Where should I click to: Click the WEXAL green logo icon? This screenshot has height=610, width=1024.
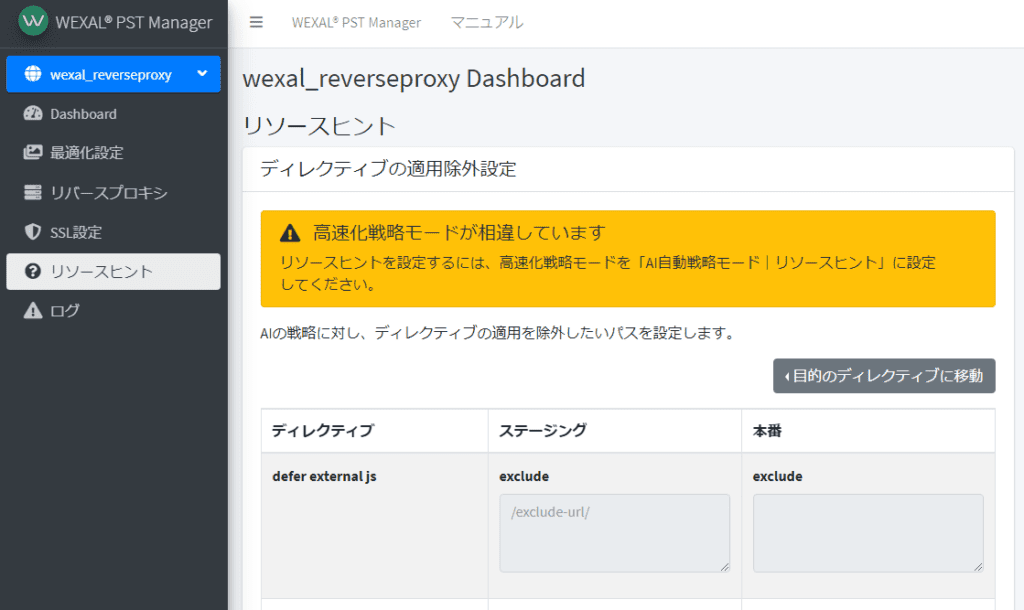[x=33, y=21]
